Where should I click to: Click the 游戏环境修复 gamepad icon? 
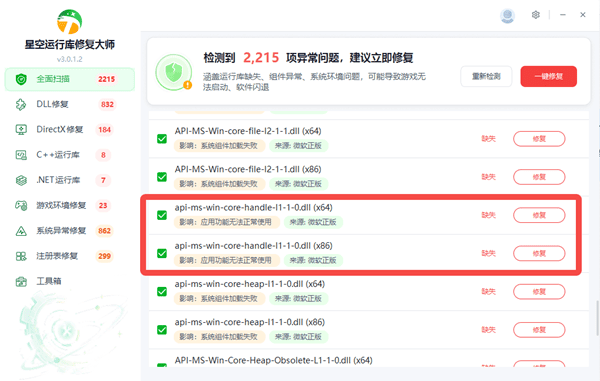point(21,205)
